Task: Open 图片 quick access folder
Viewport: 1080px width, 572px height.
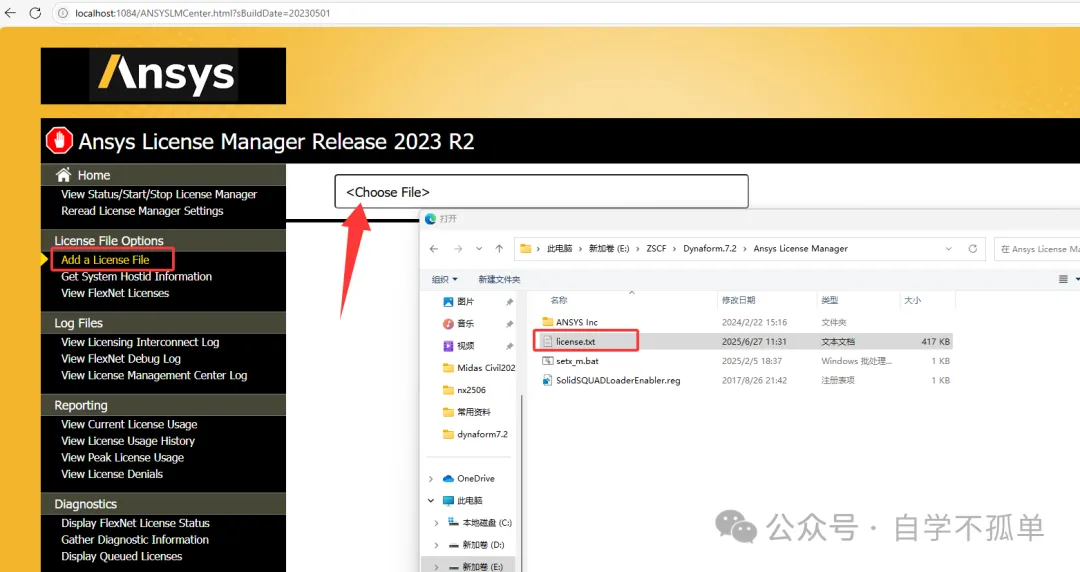Action: point(466,302)
